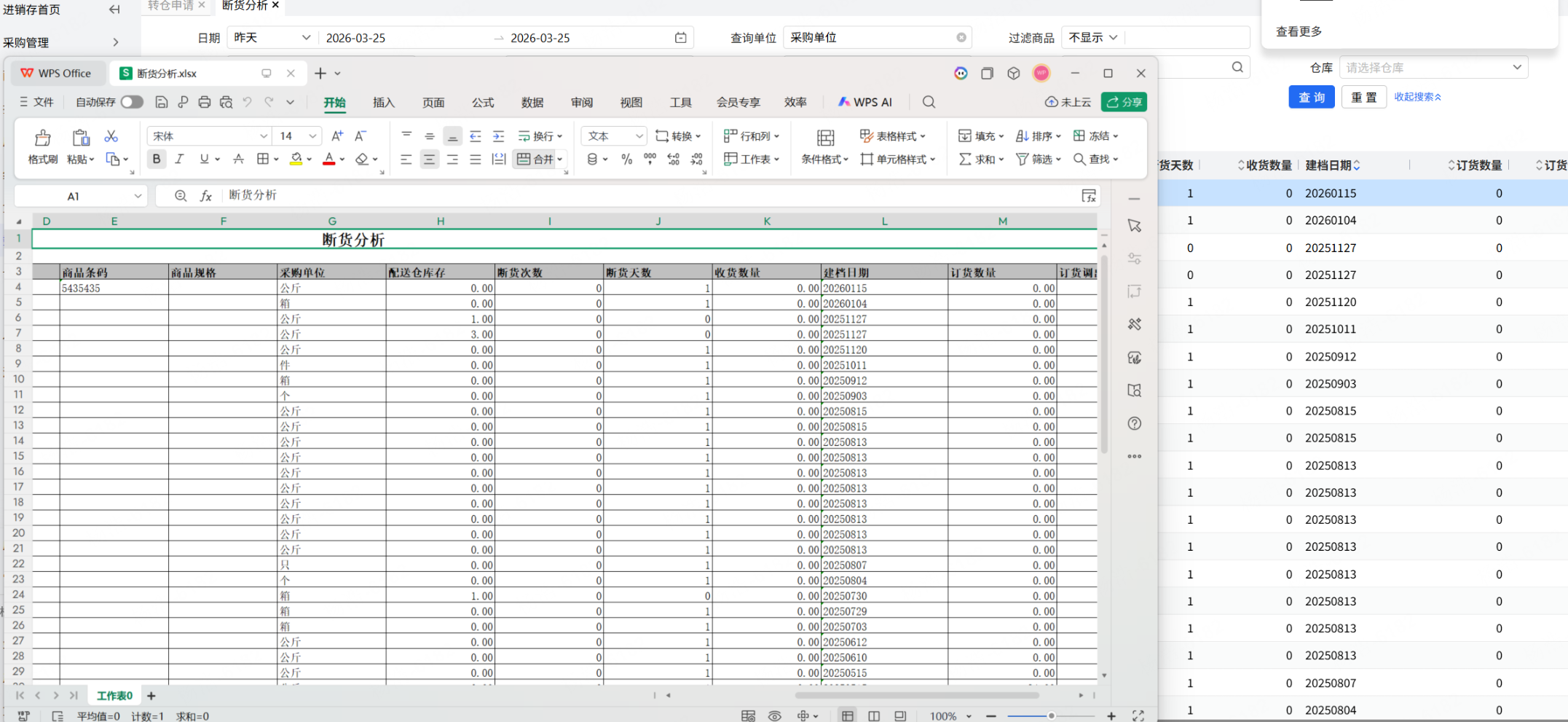Open the 数据 ribbon tab
Viewport: 1568px width, 722px height.
click(532, 102)
